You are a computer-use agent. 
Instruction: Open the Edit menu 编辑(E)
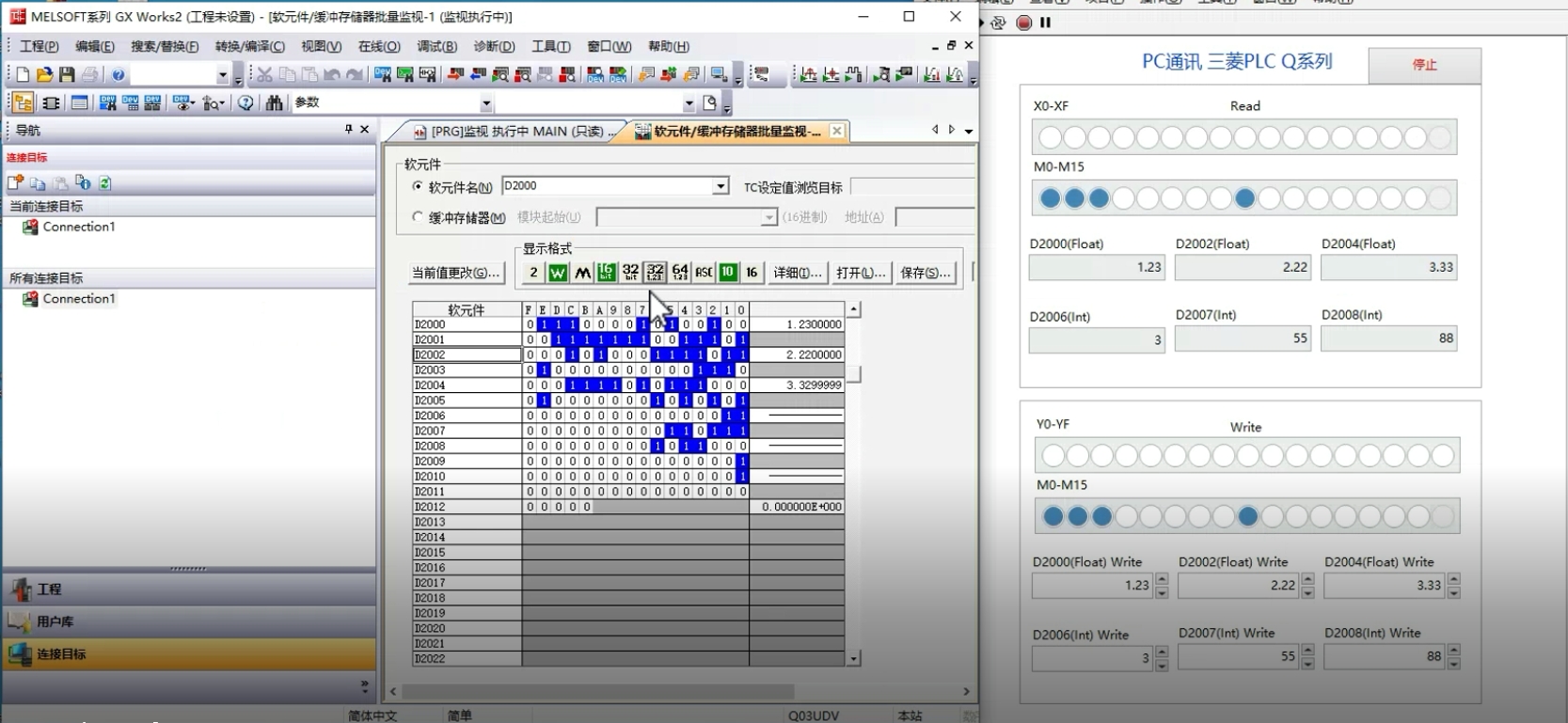pyautogui.click(x=94, y=46)
